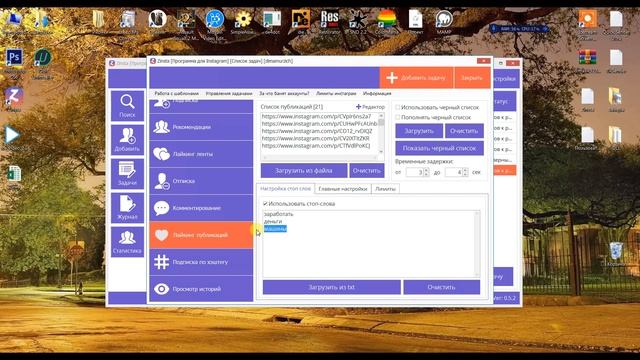Viewport: 640px width, 360px height.
Task: Open the Добавить account section
Action: coord(127,140)
